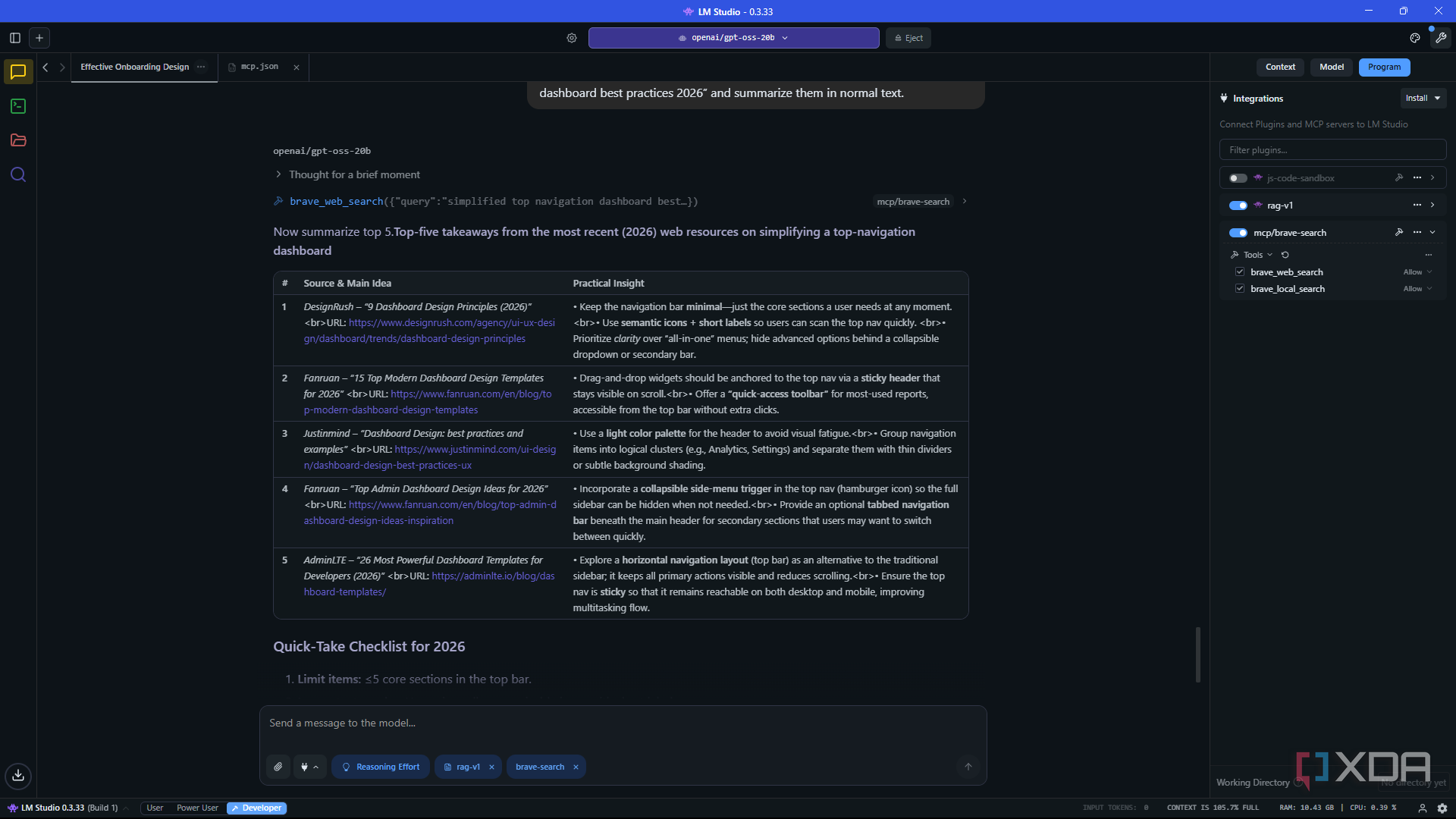The height and width of the screenshot is (819, 1456).
Task: Expand the Thought for a brief moment section
Action: tap(347, 174)
